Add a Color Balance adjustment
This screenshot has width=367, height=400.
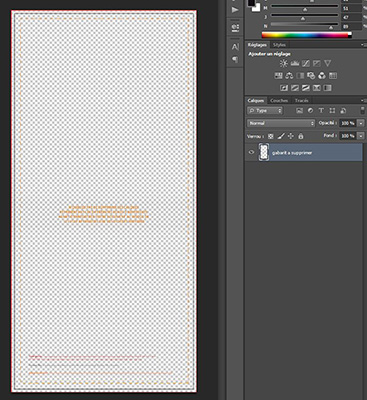coord(289,76)
